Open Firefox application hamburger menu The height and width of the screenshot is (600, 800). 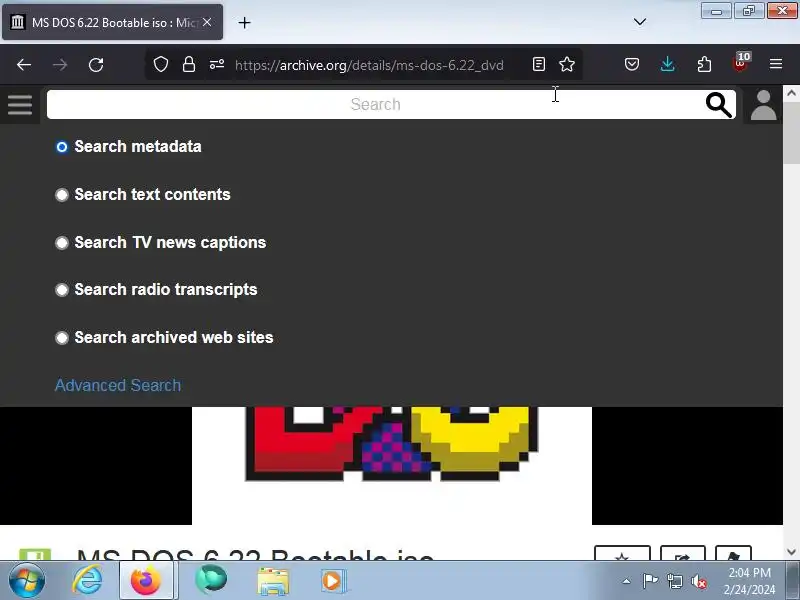point(776,64)
